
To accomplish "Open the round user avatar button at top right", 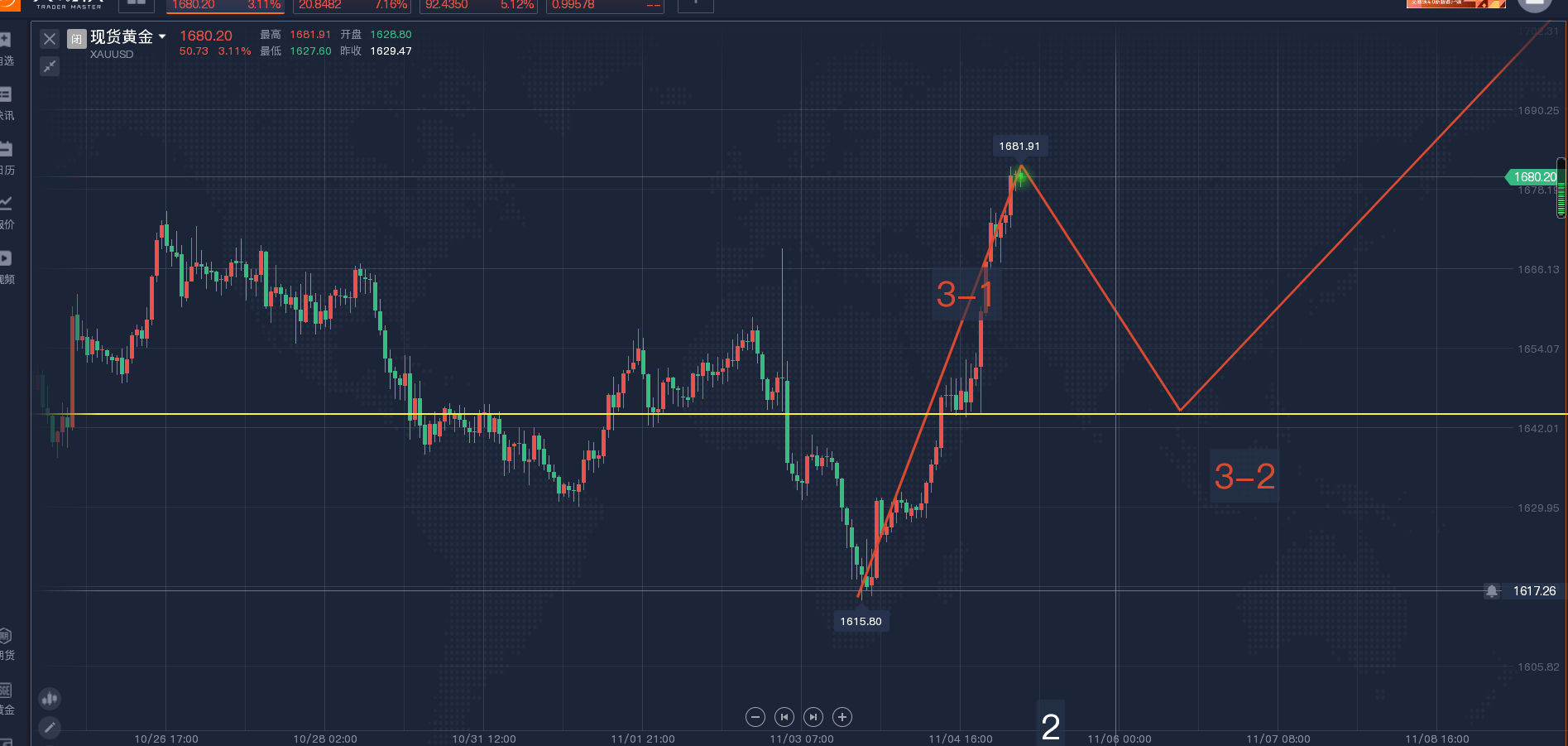I will click(1534, 4).
